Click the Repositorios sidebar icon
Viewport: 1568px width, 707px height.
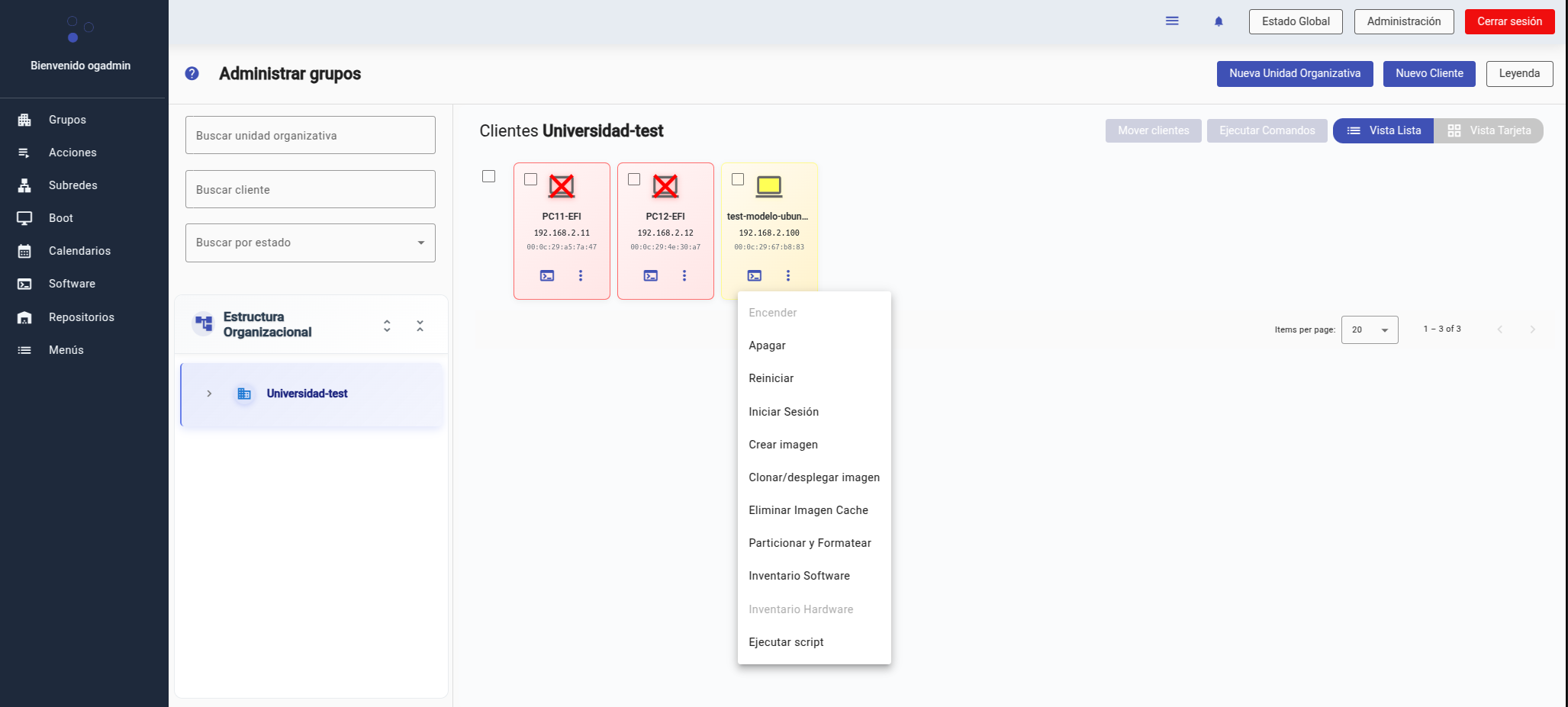[24, 317]
